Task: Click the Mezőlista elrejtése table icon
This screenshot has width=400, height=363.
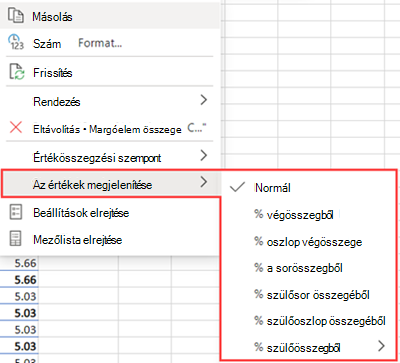Action: [x=15, y=239]
